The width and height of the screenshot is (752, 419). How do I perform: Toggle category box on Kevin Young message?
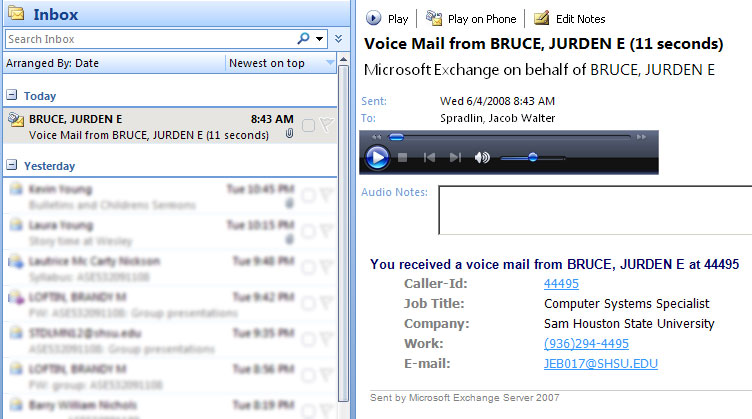(308, 196)
